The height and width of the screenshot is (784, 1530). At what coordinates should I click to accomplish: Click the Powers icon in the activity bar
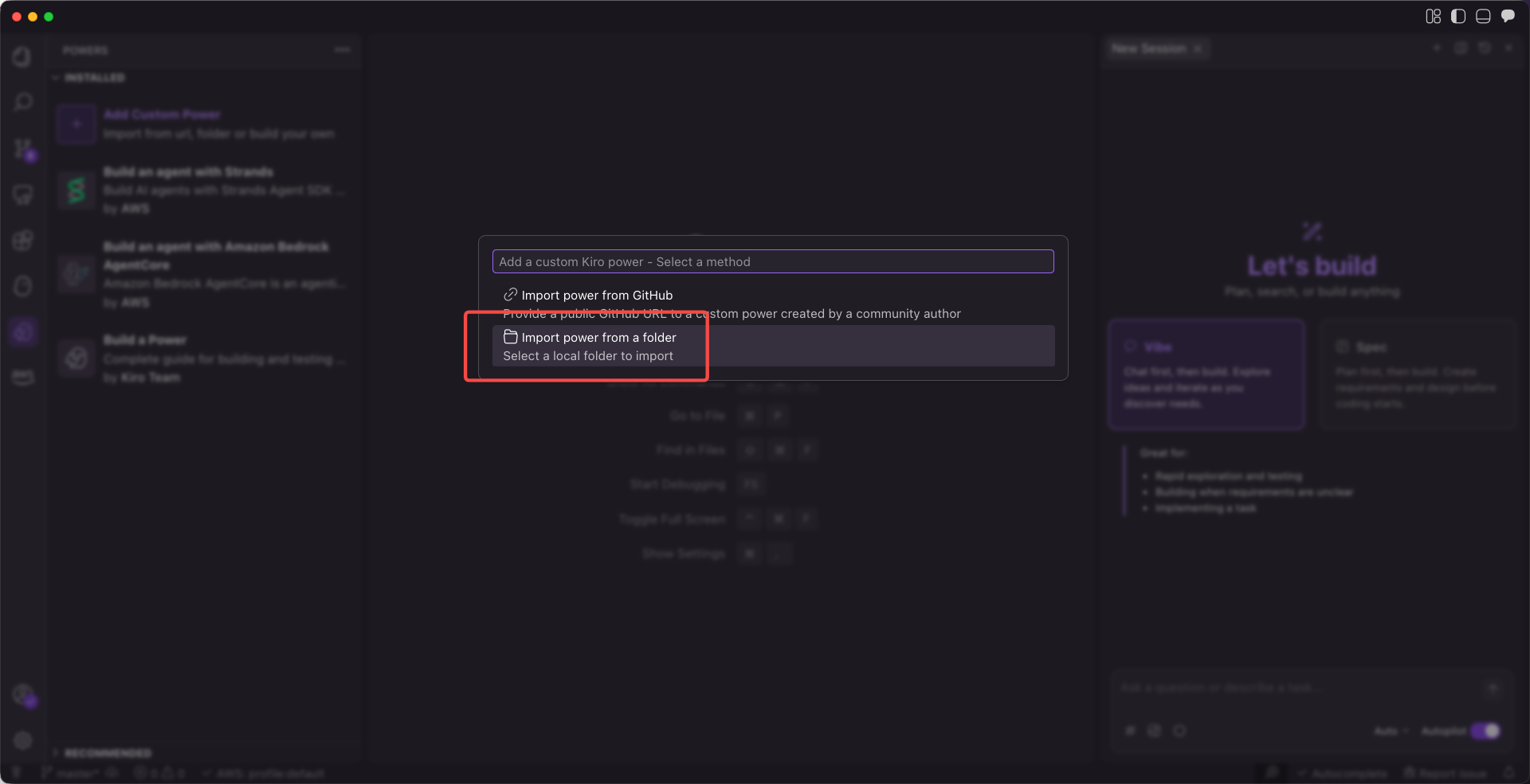pos(23,331)
